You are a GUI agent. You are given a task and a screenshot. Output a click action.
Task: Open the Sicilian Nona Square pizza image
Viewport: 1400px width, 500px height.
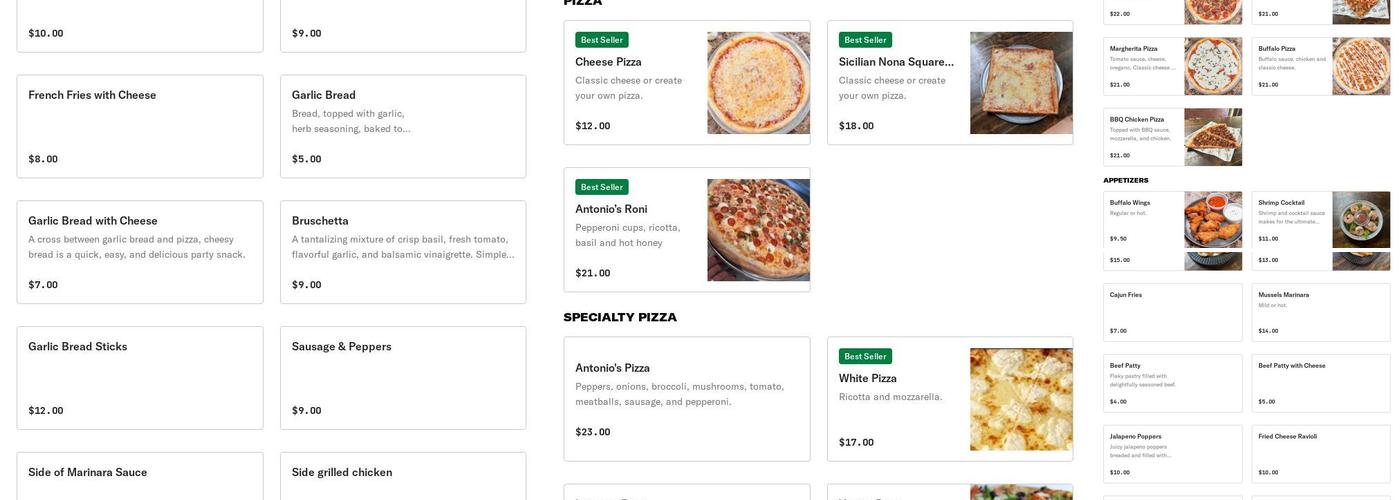(x=1021, y=83)
